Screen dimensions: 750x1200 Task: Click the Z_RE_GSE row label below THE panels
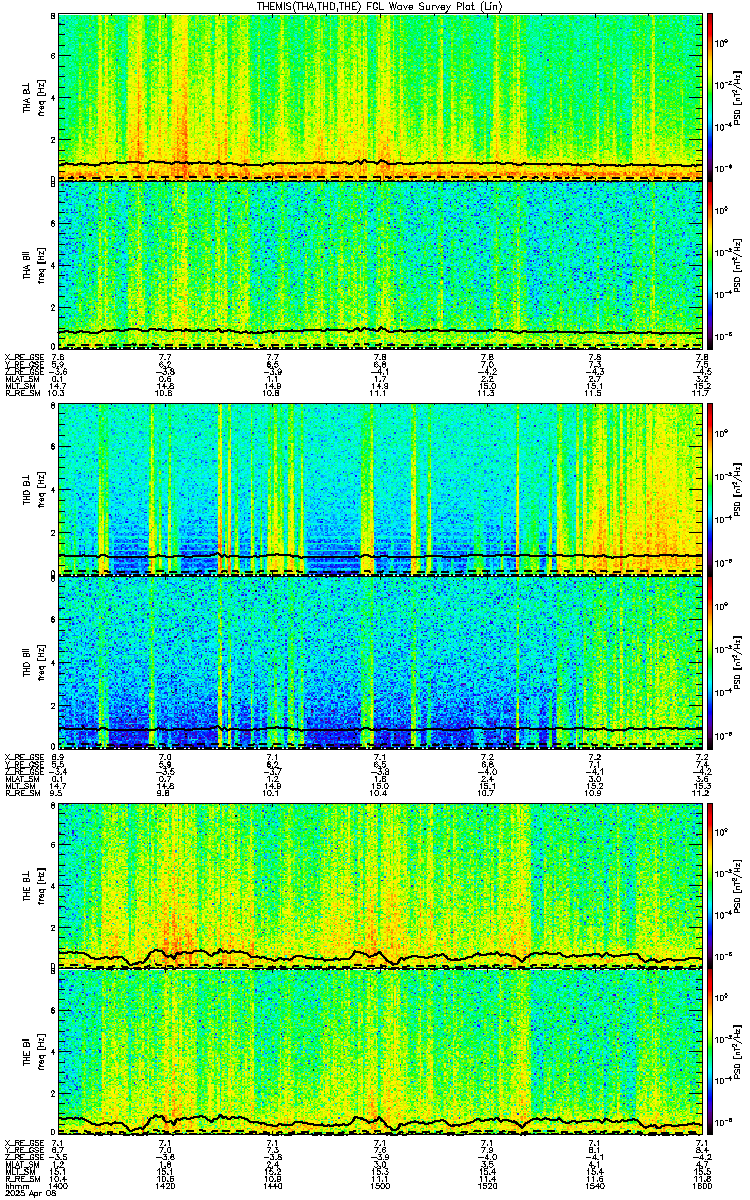[x=22, y=1157]
